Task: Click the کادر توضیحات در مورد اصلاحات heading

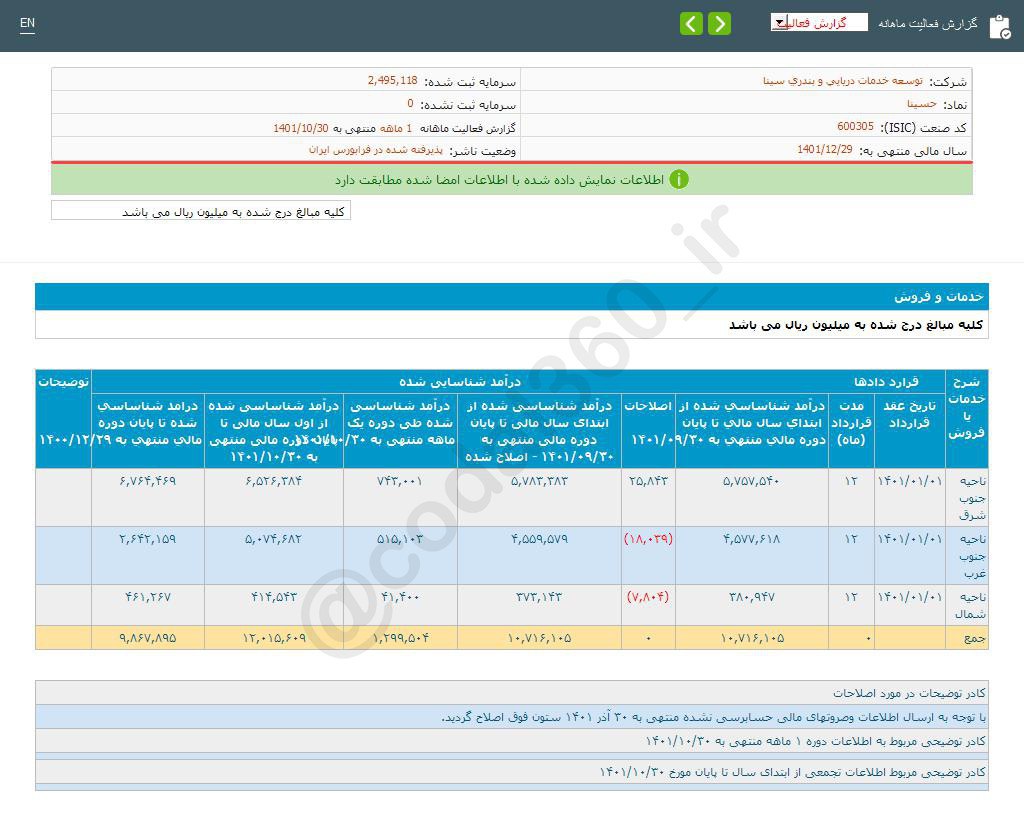Action: coord(909,693)
